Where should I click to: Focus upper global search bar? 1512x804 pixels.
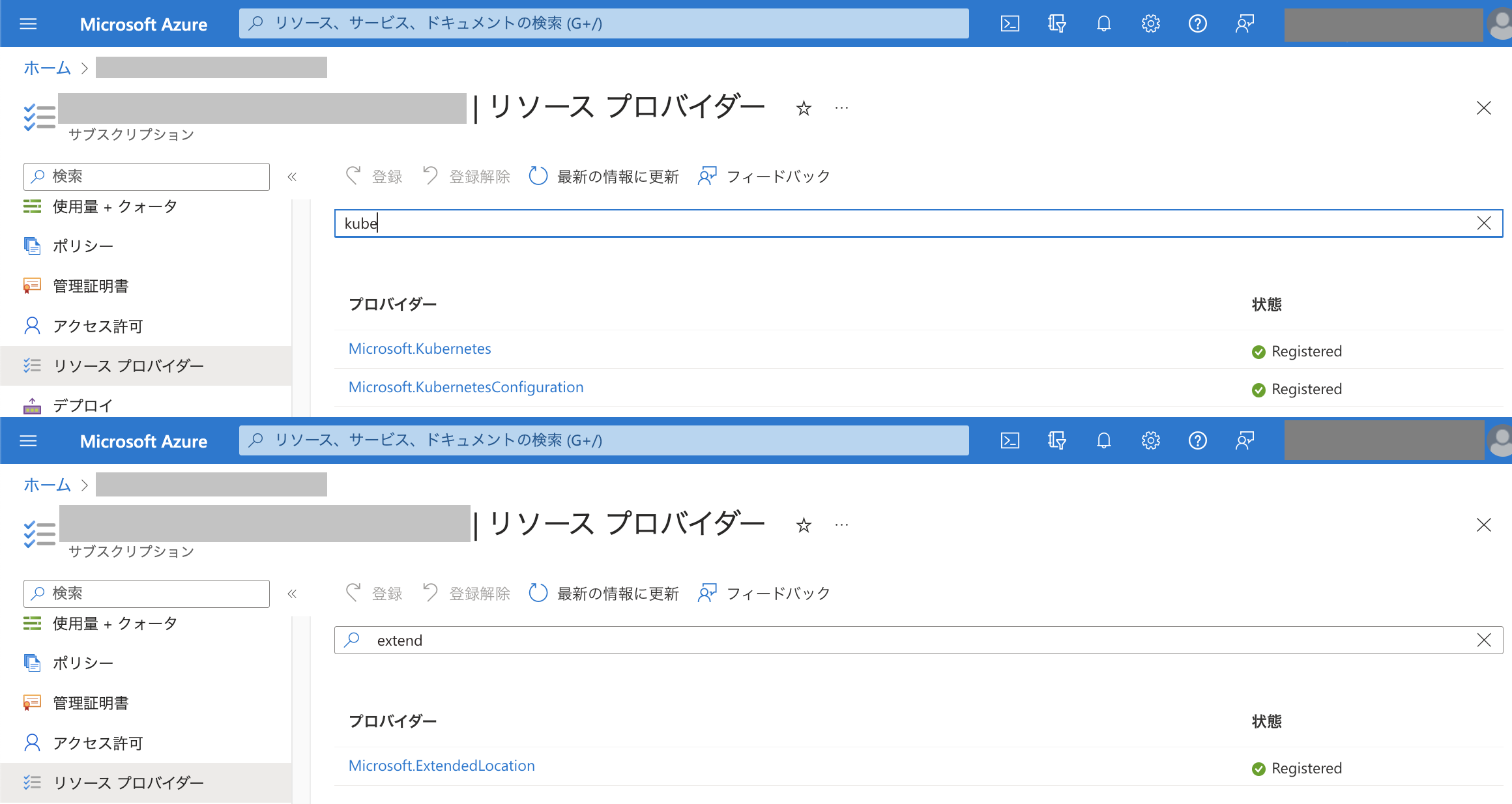click(603, 23)
